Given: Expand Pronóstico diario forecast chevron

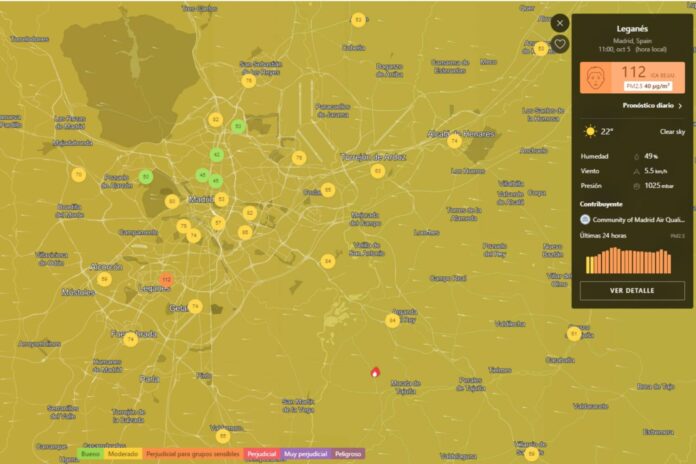Looking at the screenshot, I should pyautogui.click(x=680, y=105).
